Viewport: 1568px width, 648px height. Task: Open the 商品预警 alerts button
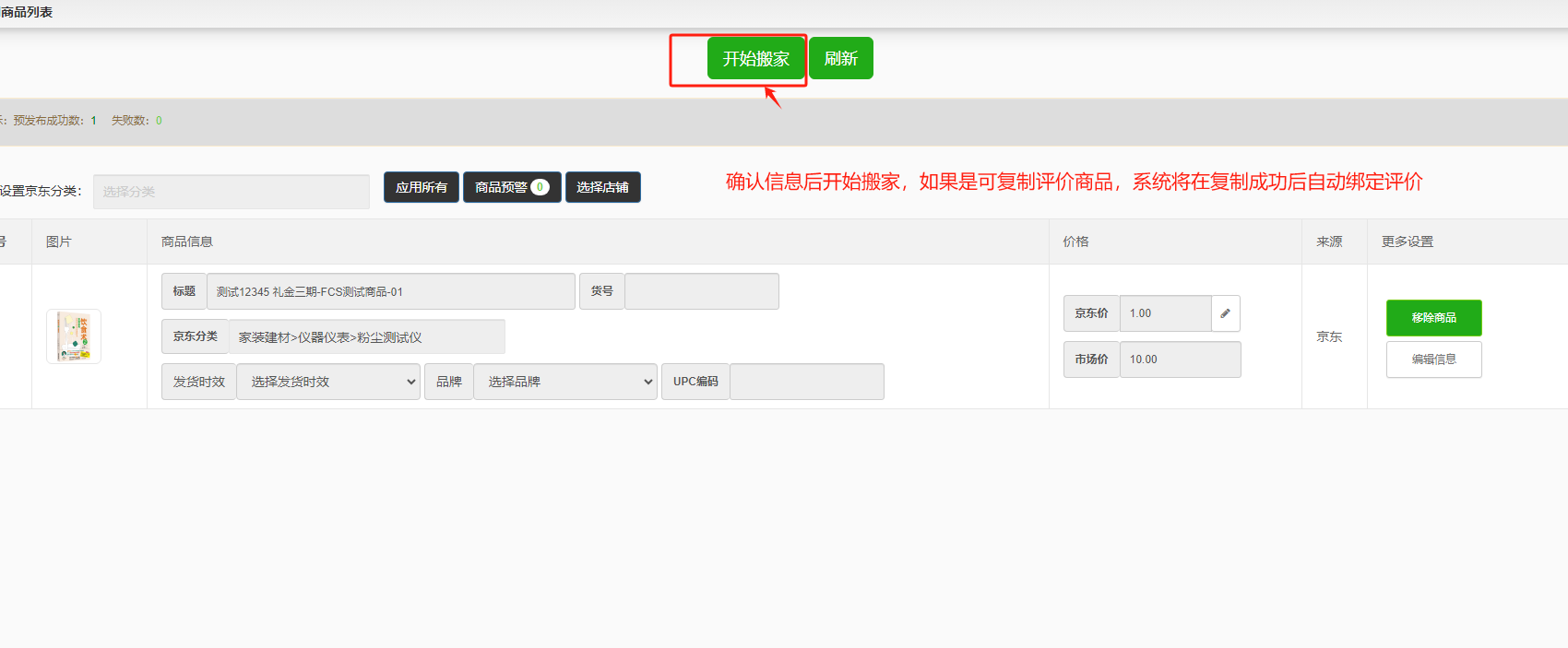pyautogui.click(x=511, y=187)
